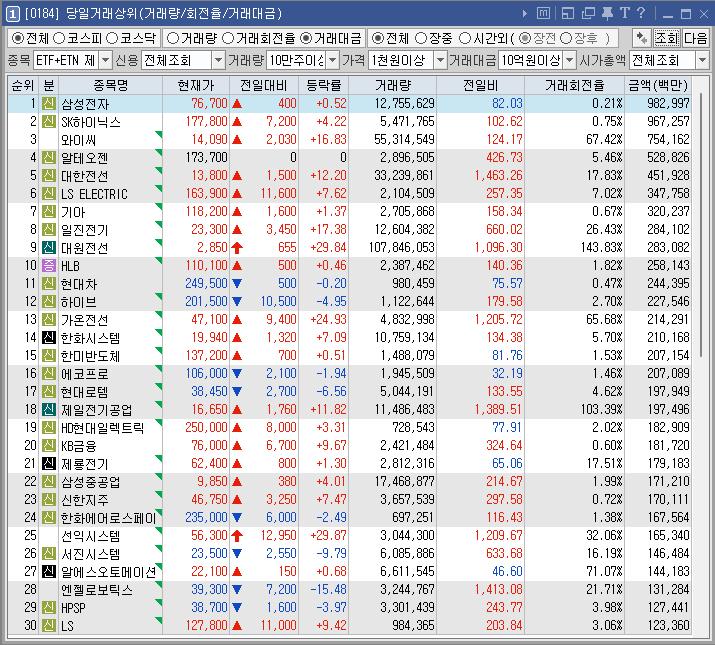The width and height of the screenshot is (715, 645).
Task: Select the 코스닥 radio button
Action: (112, 38)
